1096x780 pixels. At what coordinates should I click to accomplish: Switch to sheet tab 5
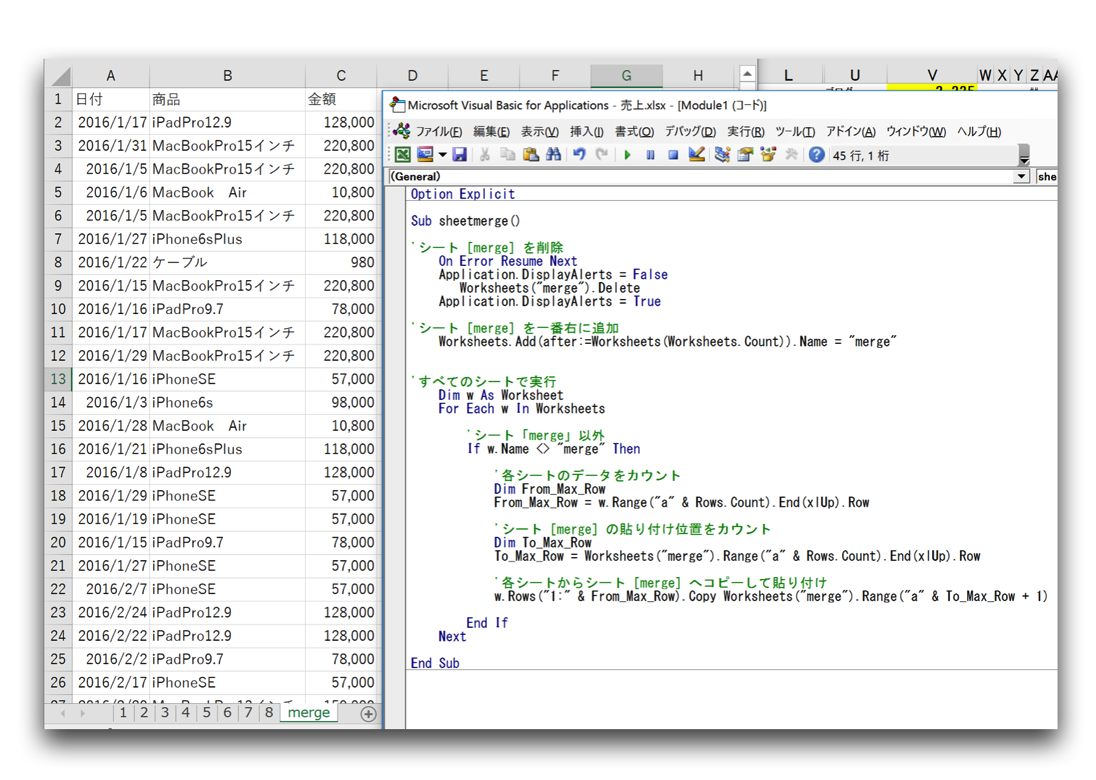tap(207, 712)
